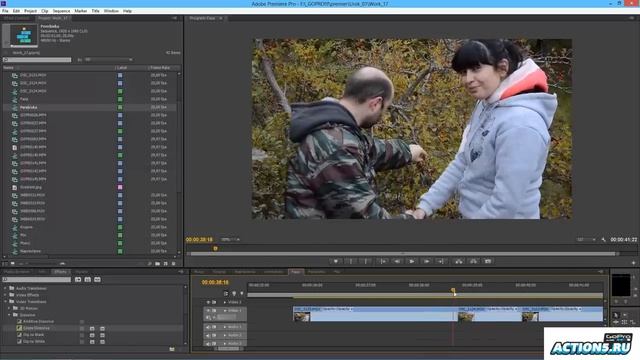Click the New Item icon in Project panel

(166, 264)
